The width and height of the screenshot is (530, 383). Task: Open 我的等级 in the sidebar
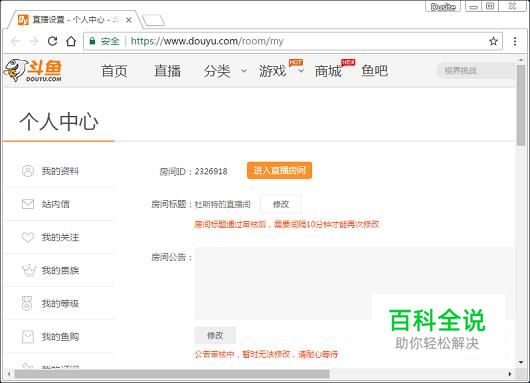pyautogui.click(x=60, y=304)
